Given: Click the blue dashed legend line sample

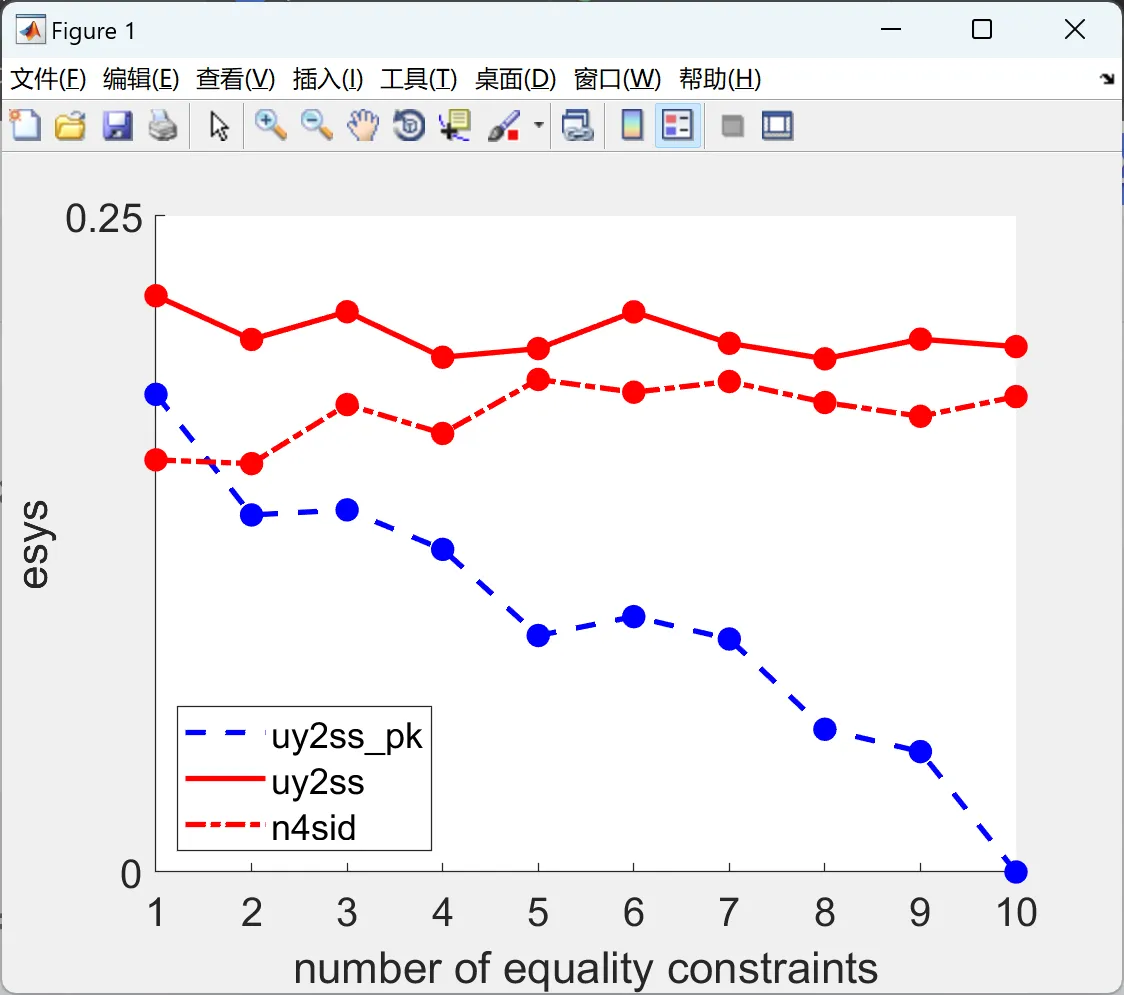Looking at the screenshot, I should point(225,733).
